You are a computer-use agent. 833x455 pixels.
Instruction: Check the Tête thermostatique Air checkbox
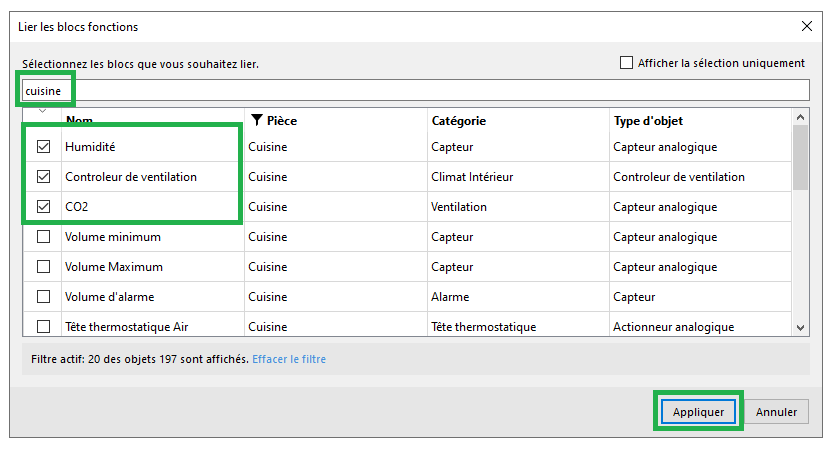[x=43, y=327]
